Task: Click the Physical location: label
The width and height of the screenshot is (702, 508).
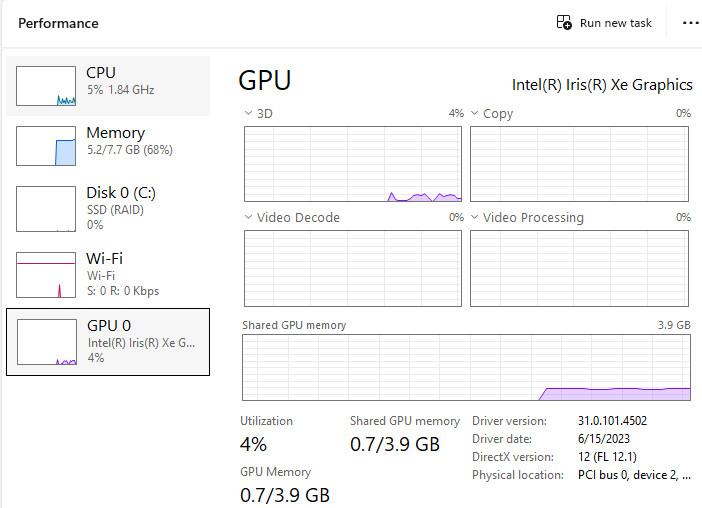Action: coord(518,475)
